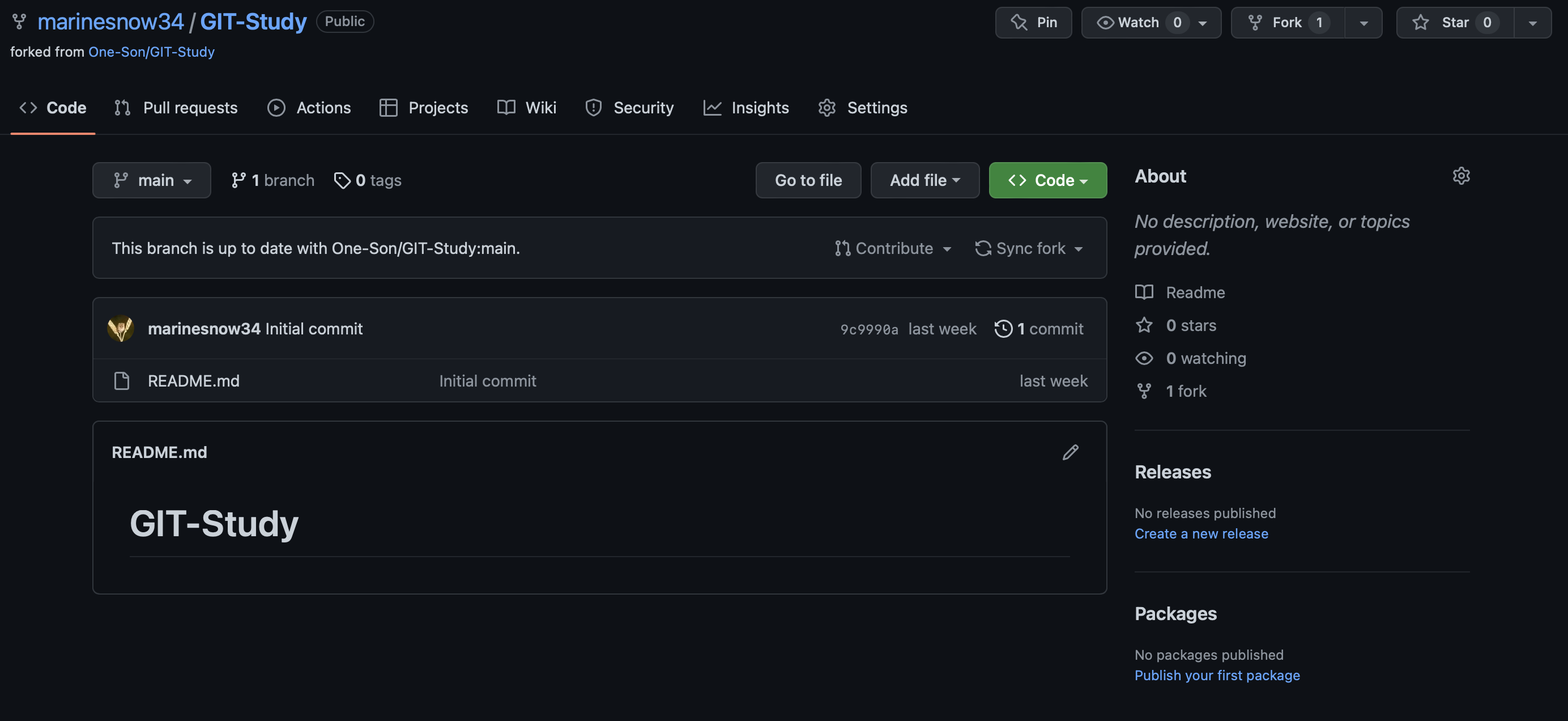
Task: Star the repository
Action: tap(1455, 23)
